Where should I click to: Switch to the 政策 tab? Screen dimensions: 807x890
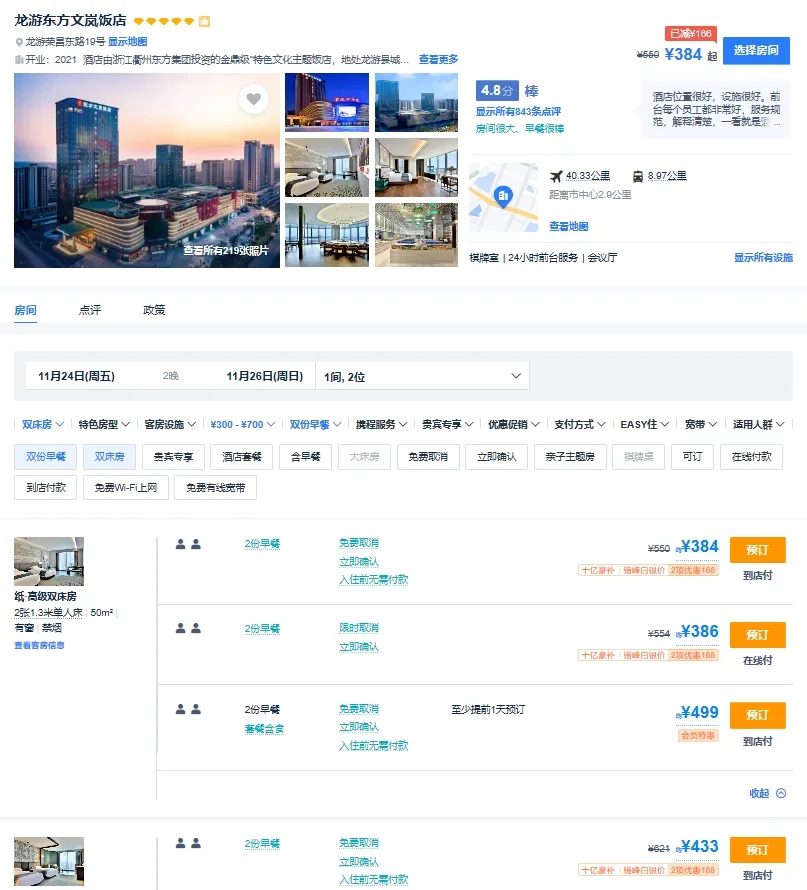[x=154, y=310]
